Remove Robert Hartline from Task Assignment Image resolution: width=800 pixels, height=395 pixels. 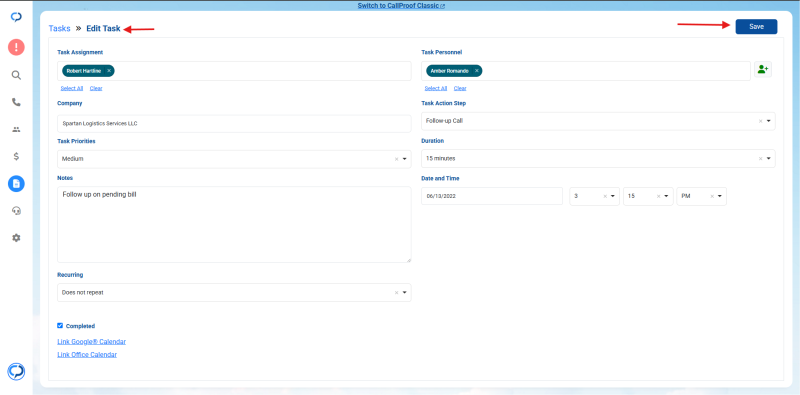tap(109, 71)
